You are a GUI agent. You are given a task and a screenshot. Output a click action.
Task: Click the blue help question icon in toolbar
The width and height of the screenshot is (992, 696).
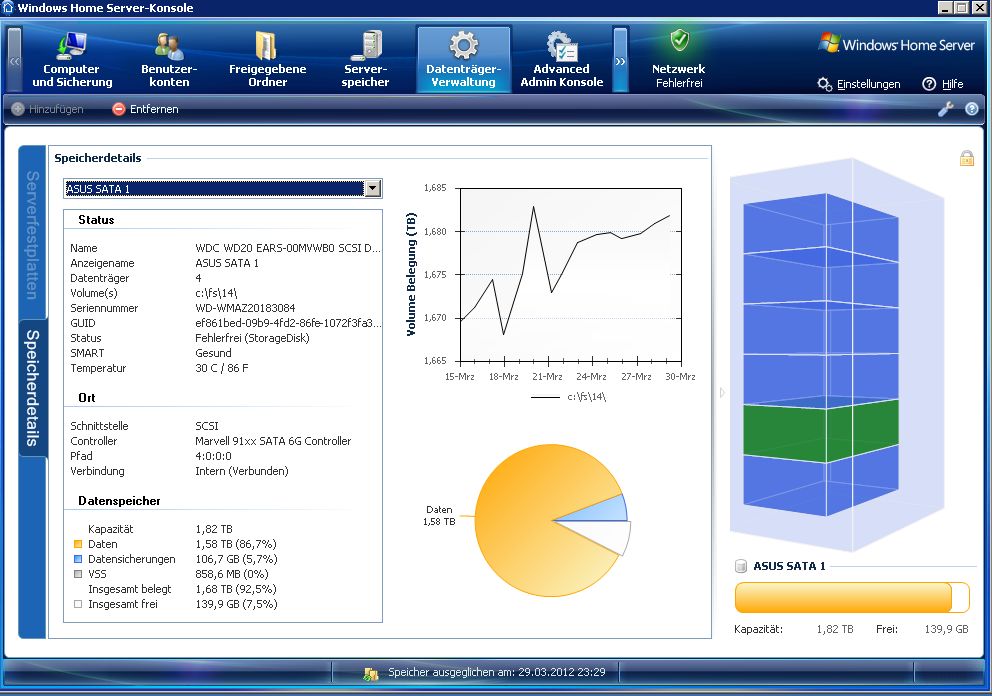pyautogui.click(x=972, y=109)
